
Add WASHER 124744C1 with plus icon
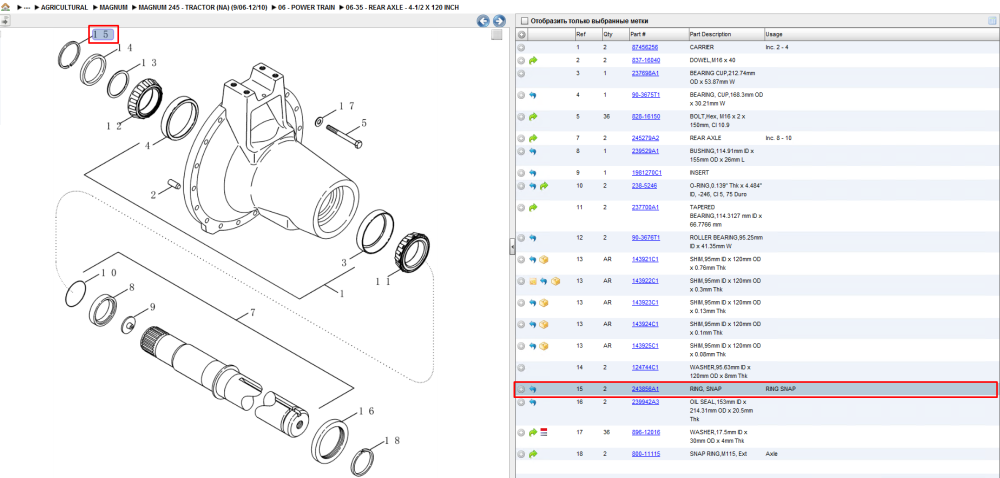(521, 368)
